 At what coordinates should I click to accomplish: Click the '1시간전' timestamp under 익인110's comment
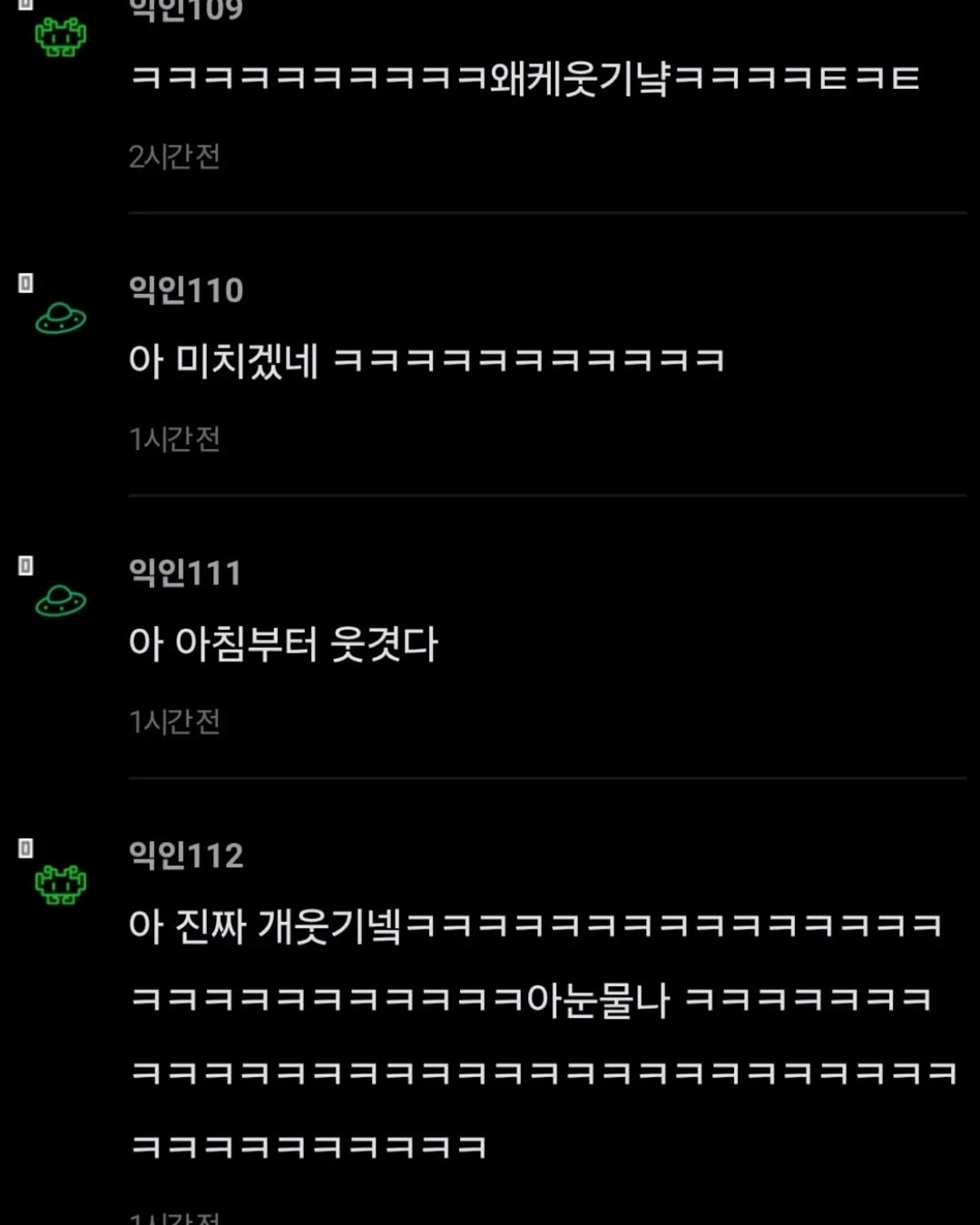click(174, 439)
